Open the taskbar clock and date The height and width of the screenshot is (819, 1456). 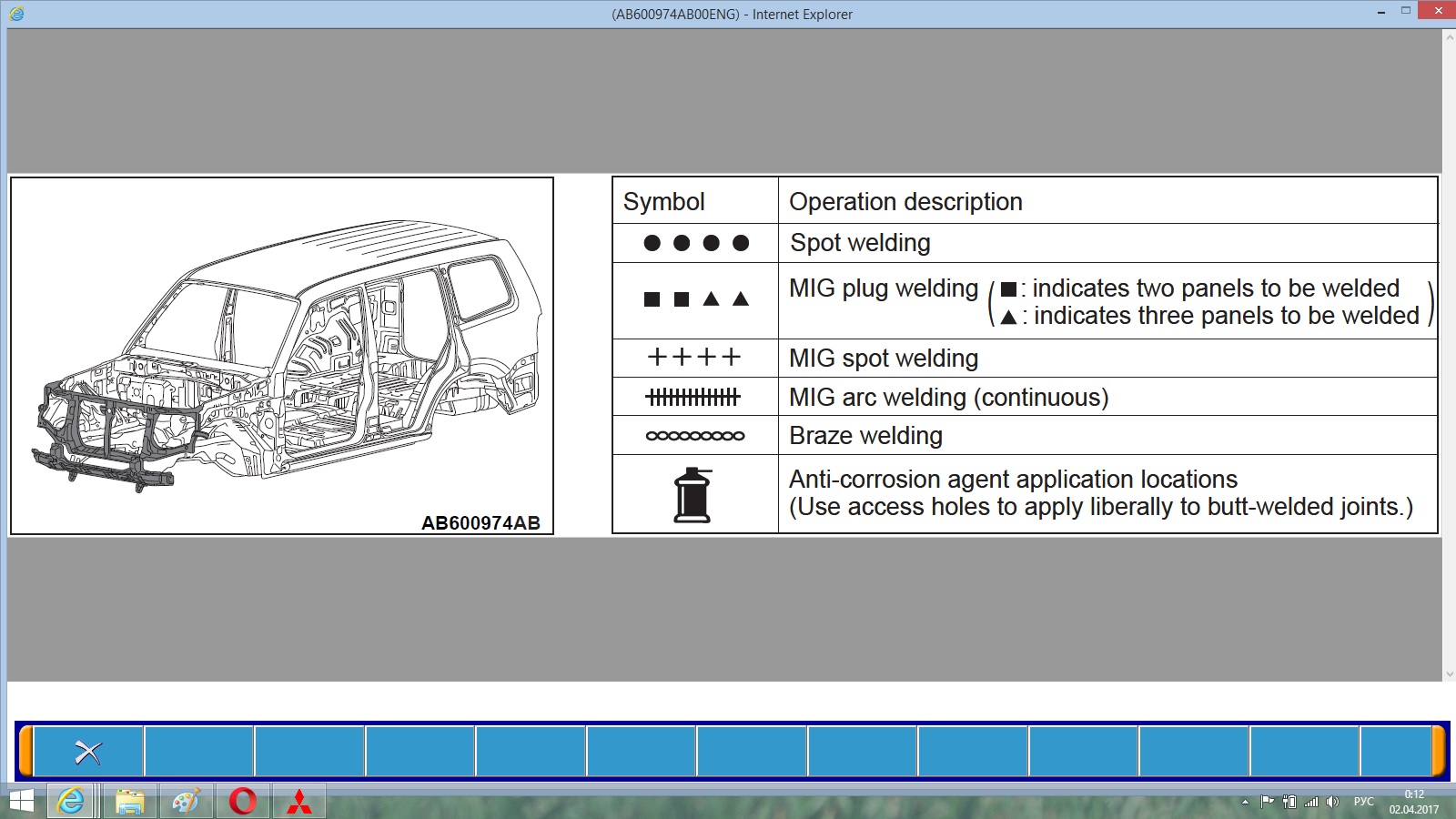[1413, 802]
